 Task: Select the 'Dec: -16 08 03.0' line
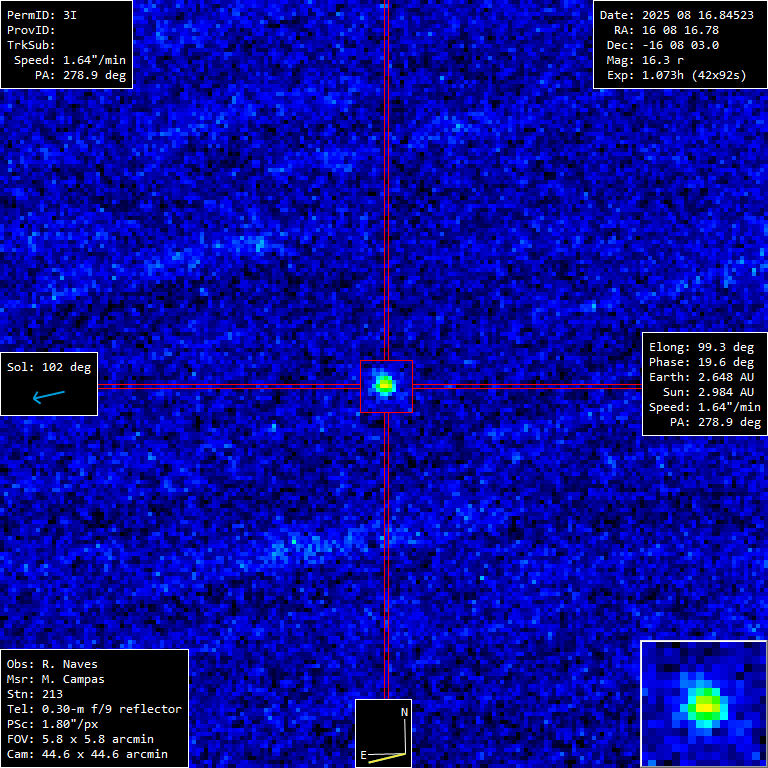tap(663, 45)
